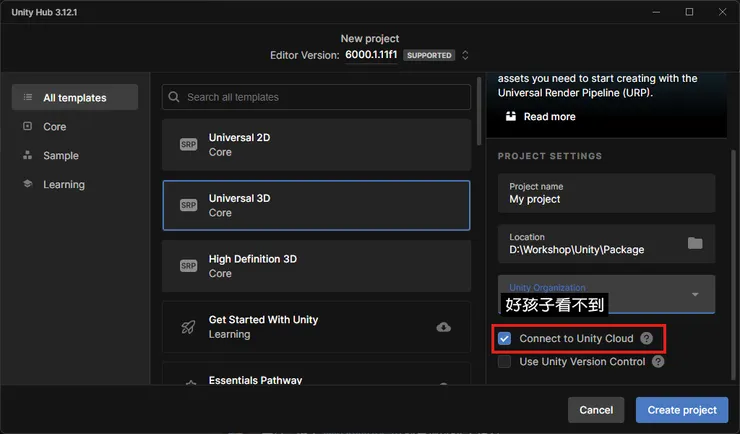
Task: Edit the Project name field
Action: [606, 193]
